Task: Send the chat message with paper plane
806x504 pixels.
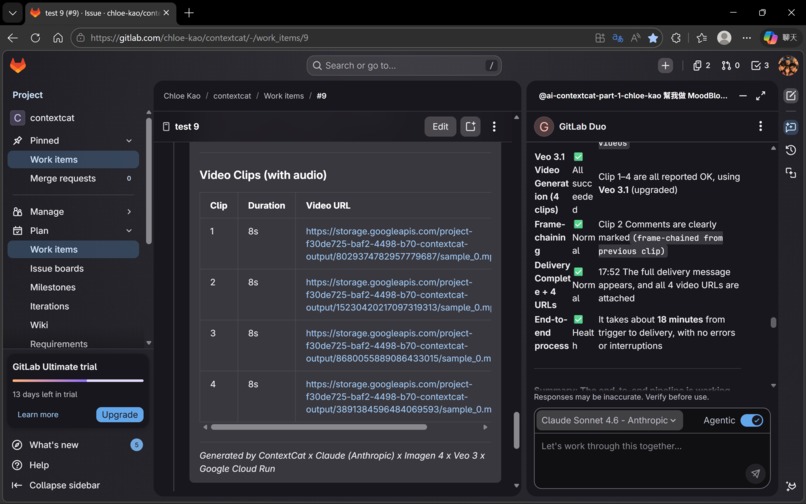Action: tap(755, 474)
